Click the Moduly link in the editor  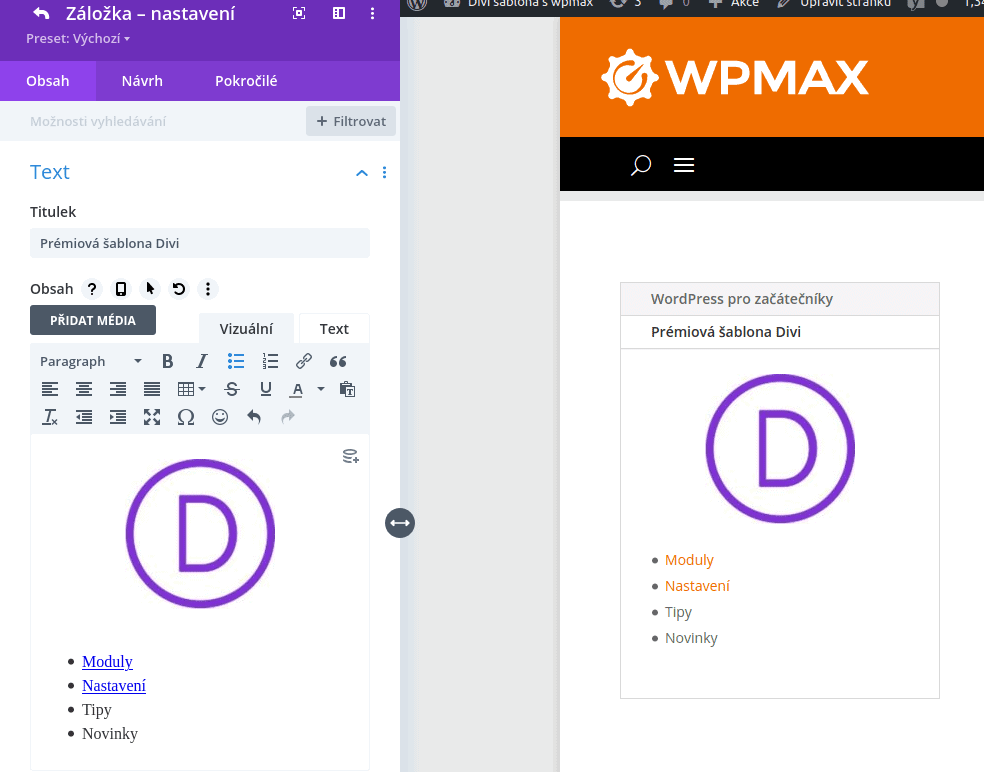107,662
